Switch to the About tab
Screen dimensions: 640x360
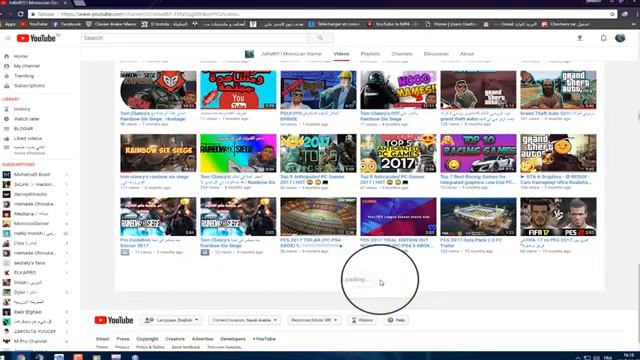point(467,54)
